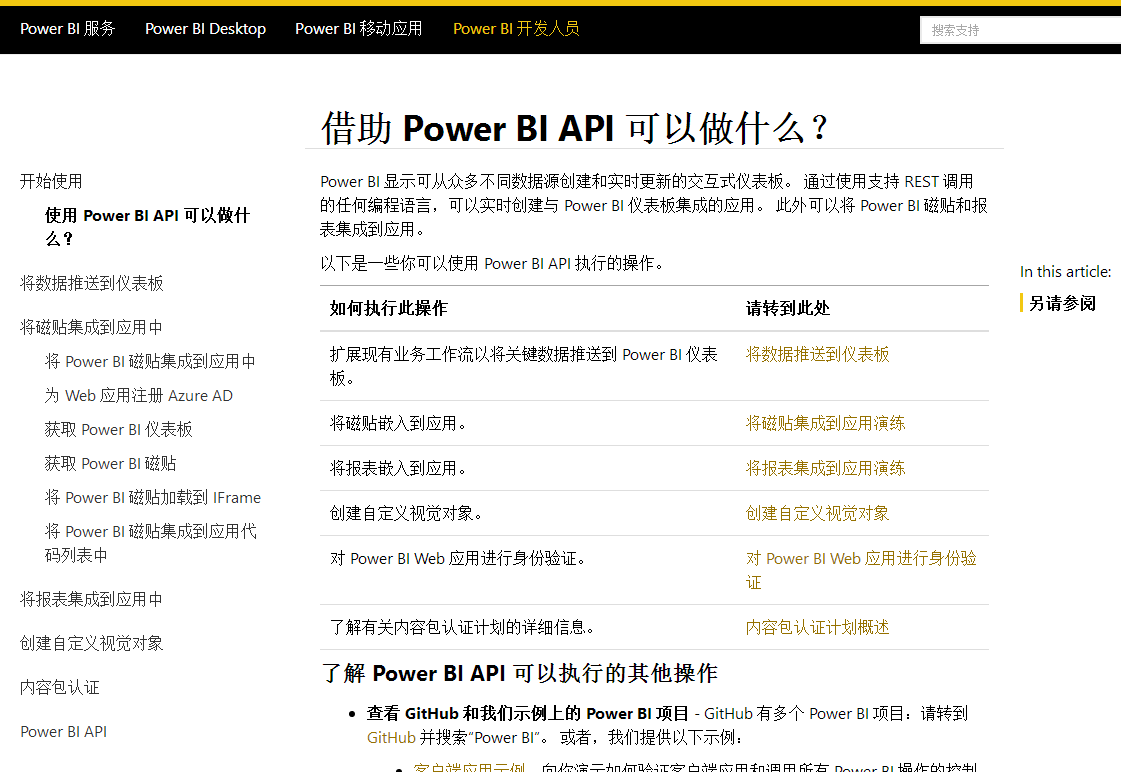Open 创建自定义视觉对象 in the sidebar
This screenshot has height=772, width=1121.
92,643
